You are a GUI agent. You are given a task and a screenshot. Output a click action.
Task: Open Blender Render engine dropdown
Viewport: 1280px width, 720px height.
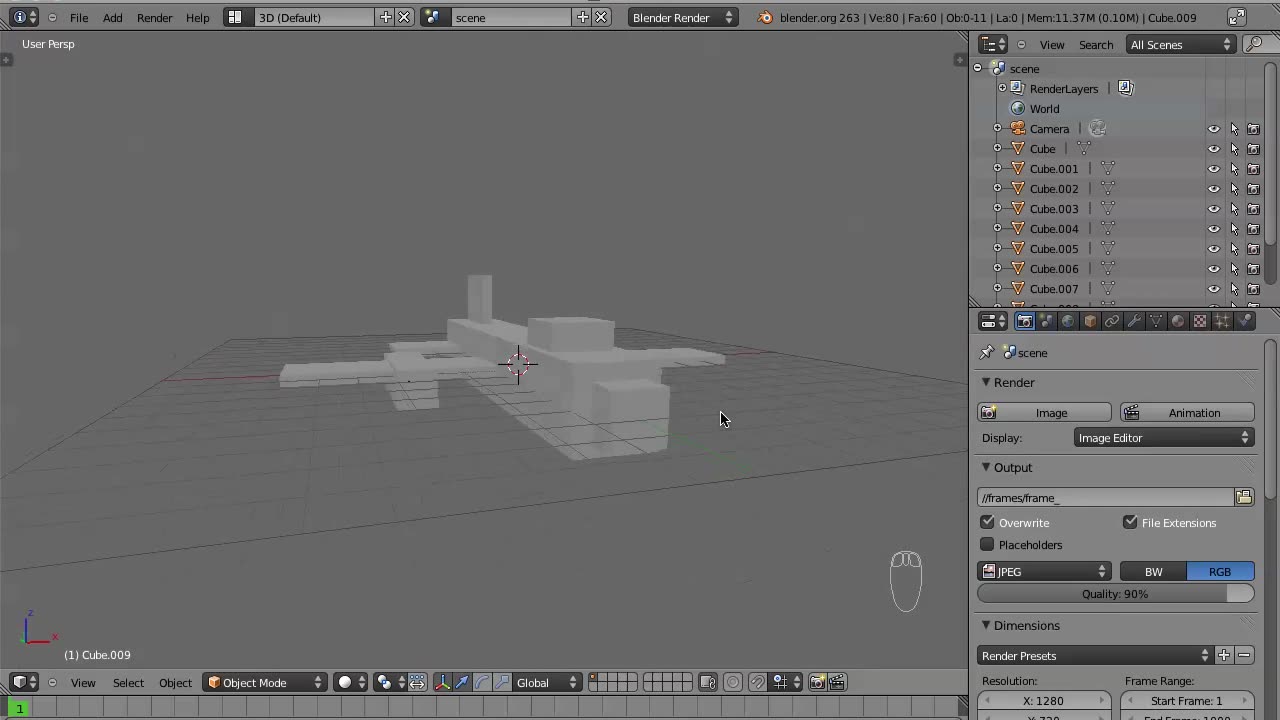[x=683, y=17]
